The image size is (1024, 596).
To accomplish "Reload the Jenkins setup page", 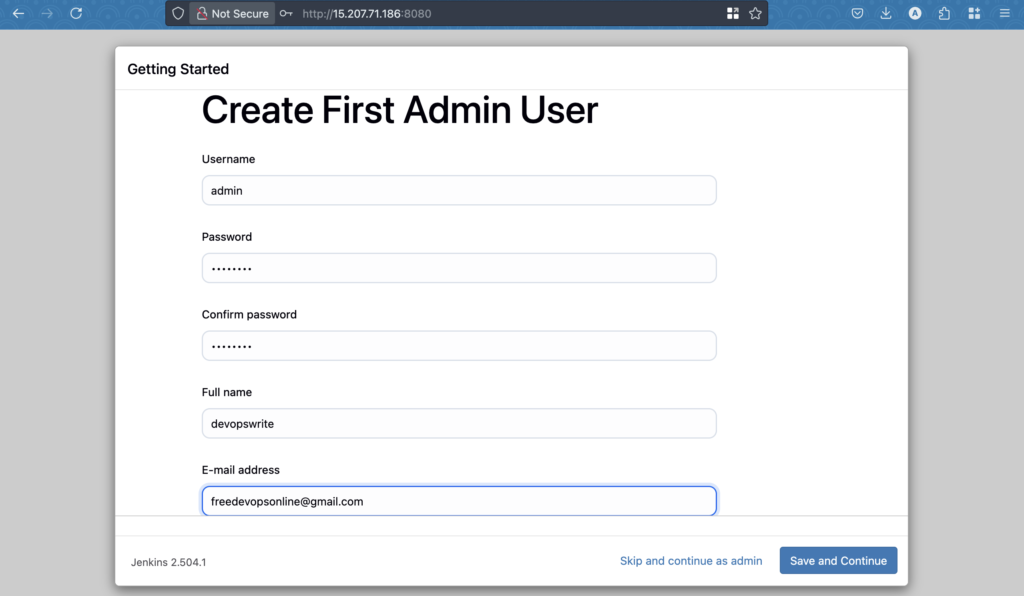I will coord(76,13).
